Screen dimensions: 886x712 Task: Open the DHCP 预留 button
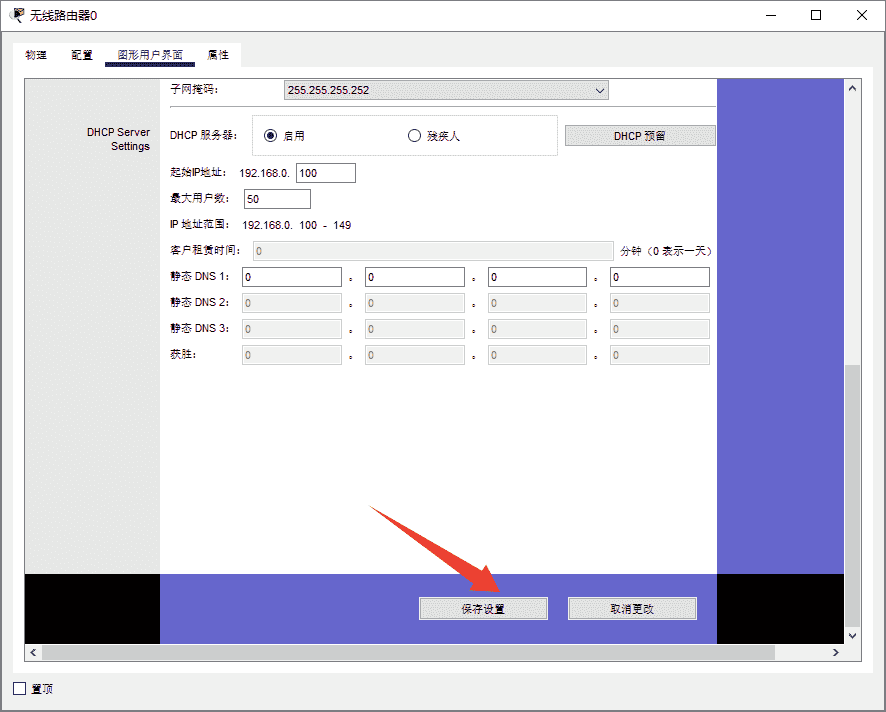point(640,136)
